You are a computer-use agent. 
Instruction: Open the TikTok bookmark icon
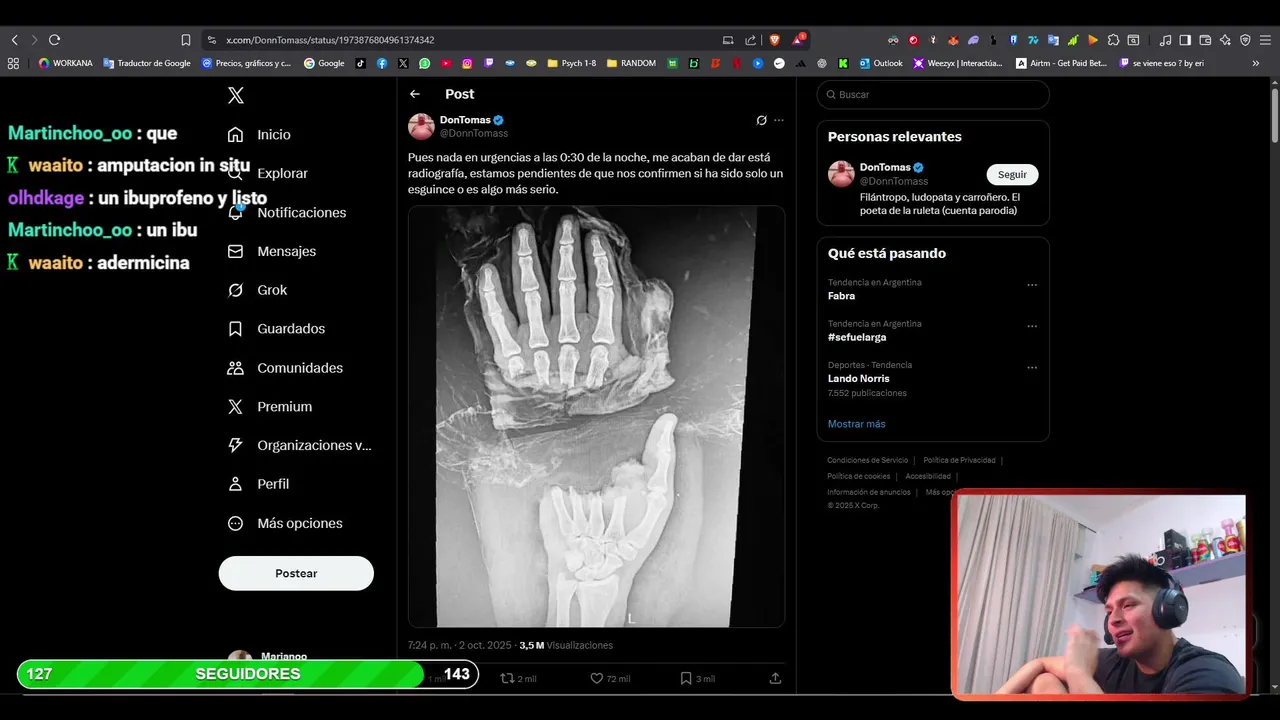click(361, 63)
